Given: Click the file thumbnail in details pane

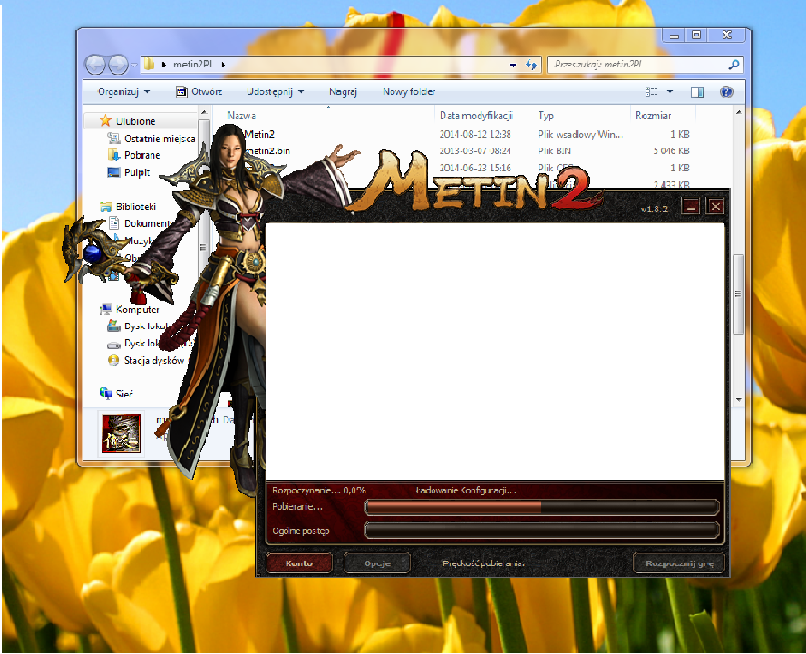Looking at the screenshot, I should point(121,433).
